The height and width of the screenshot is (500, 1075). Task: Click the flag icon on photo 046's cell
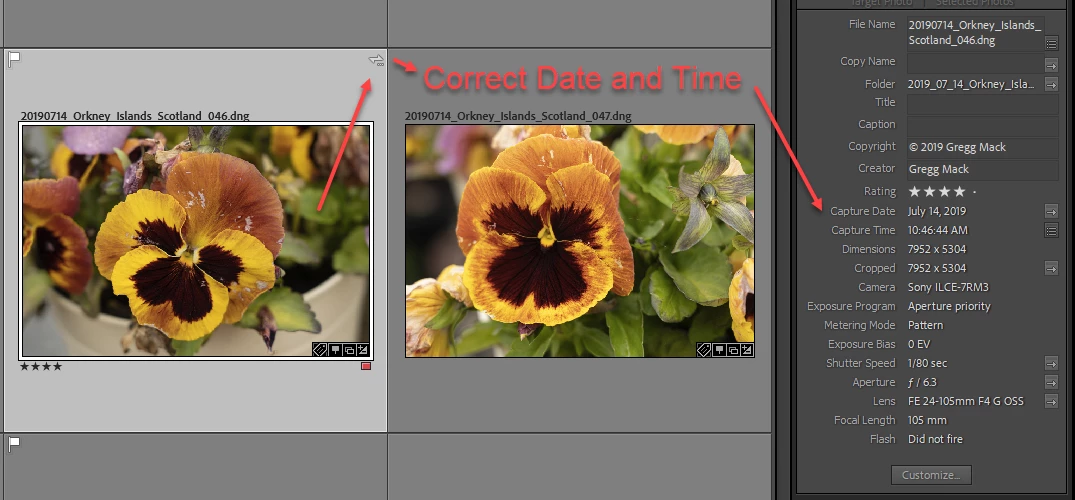tap(13, 60)
